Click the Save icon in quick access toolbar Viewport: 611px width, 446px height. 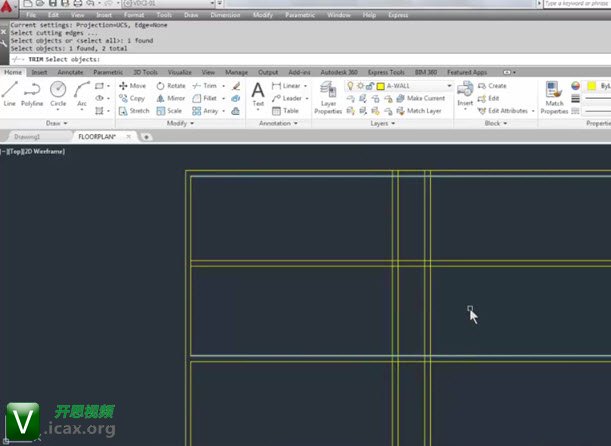[53, 4]
